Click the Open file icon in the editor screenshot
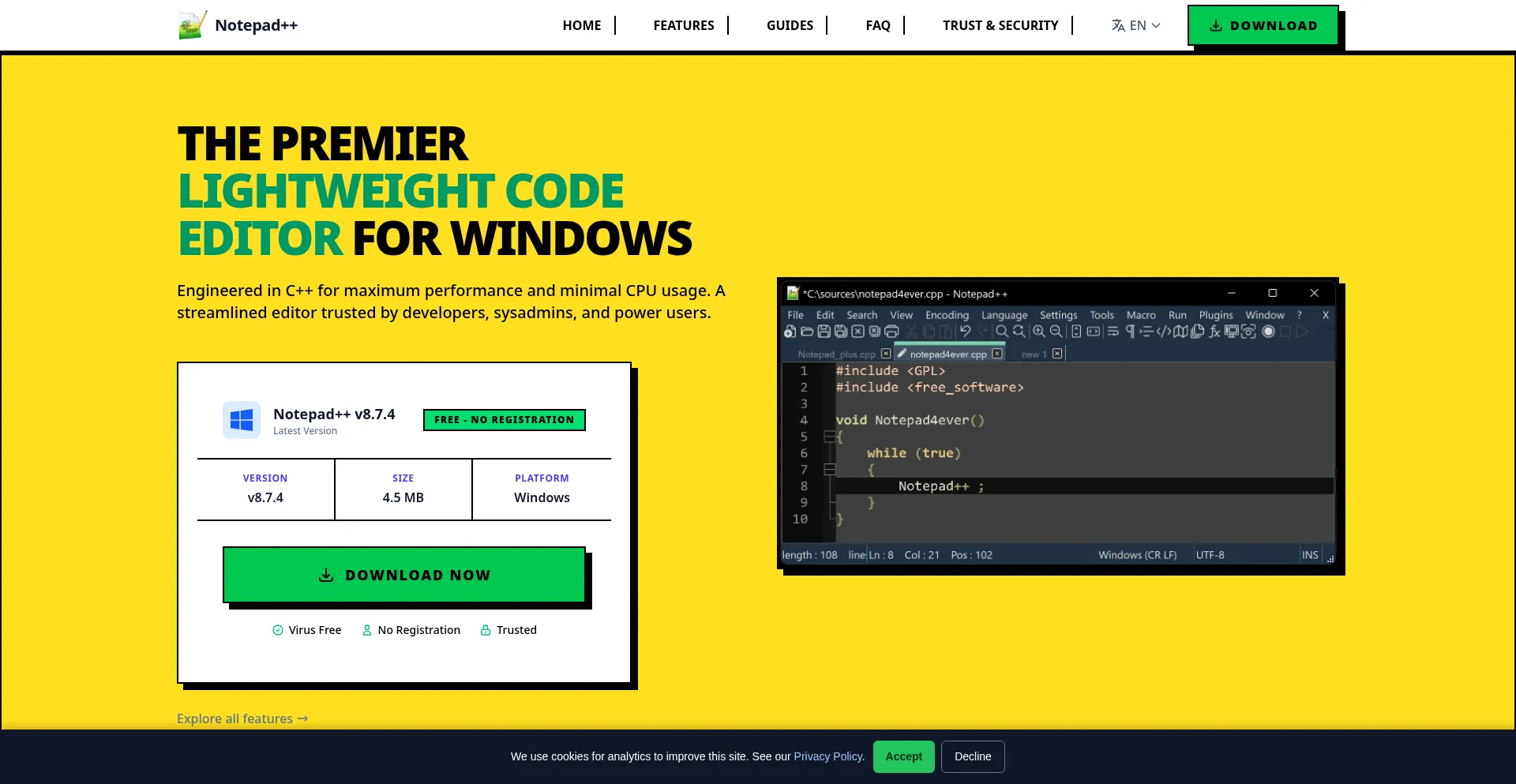The image size is (1516, 784). tap(807, 332)
